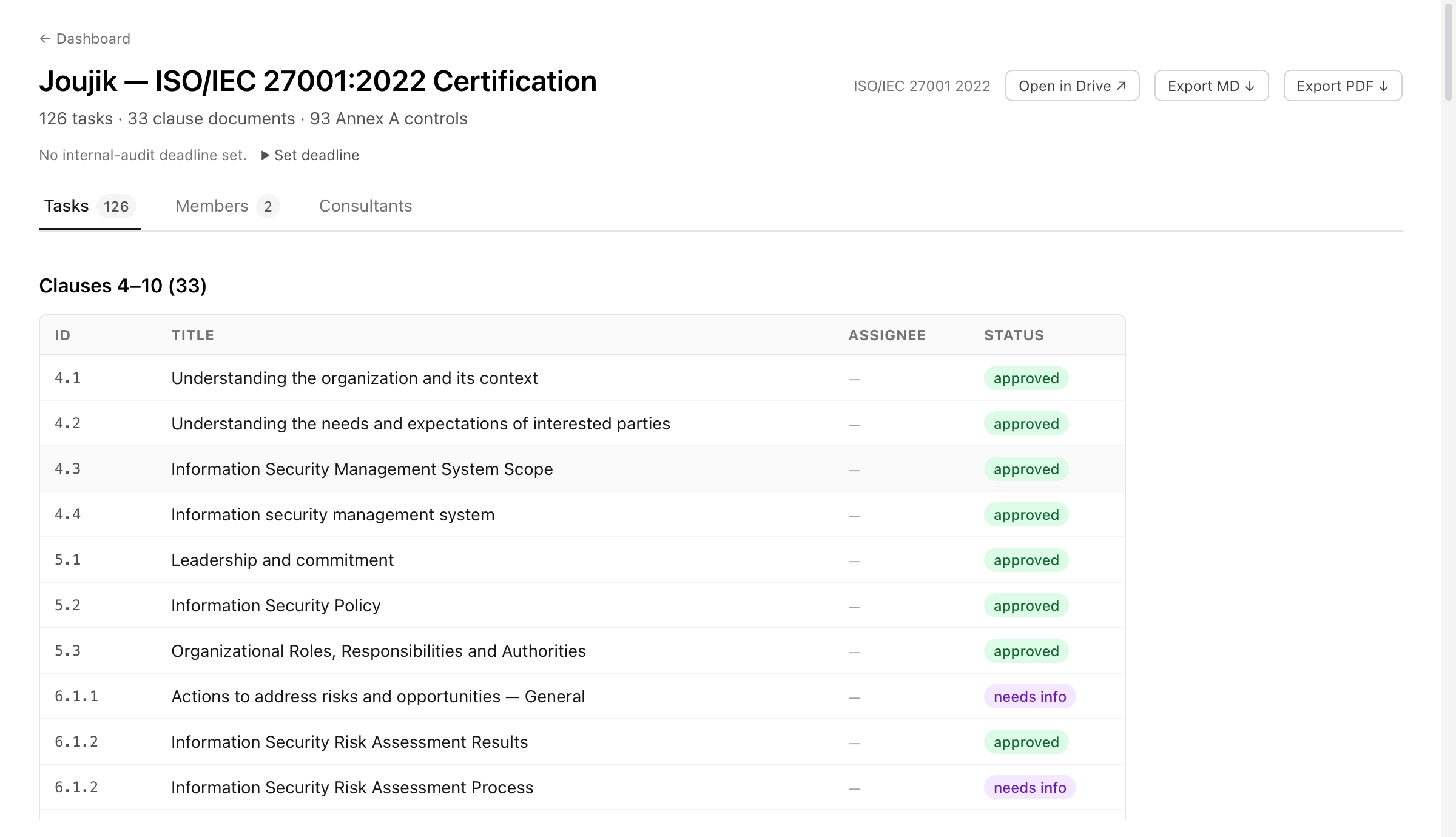This screenshot has height=837, width=1456.
Task: Open the certification in Drive
Action: (x=1072, y=86)
